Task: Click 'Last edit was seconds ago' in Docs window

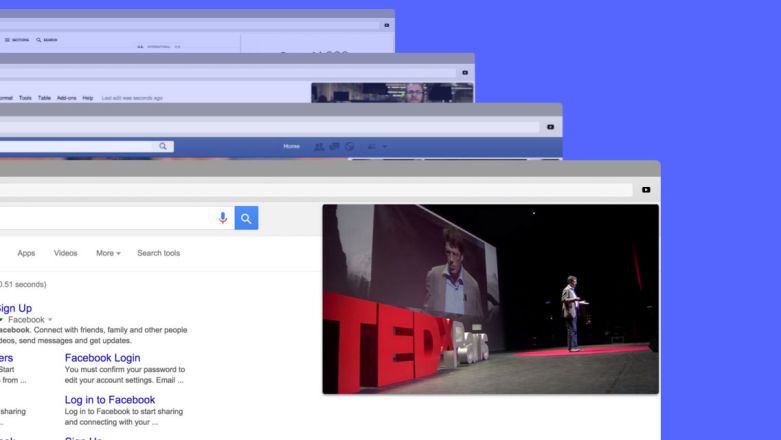Action: [x=132, y=98]
